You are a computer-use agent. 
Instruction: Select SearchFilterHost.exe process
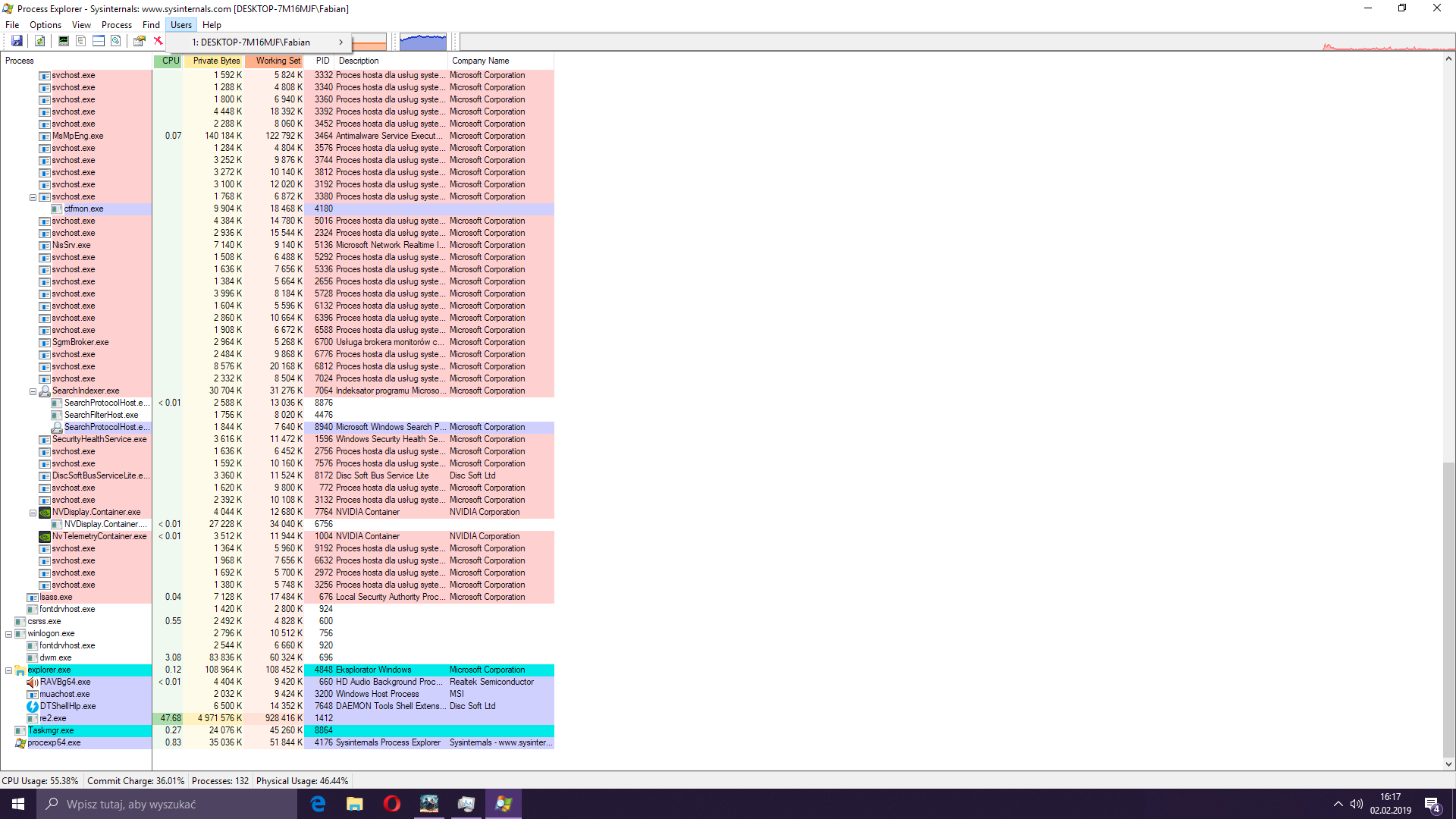[x=102, y=415]
